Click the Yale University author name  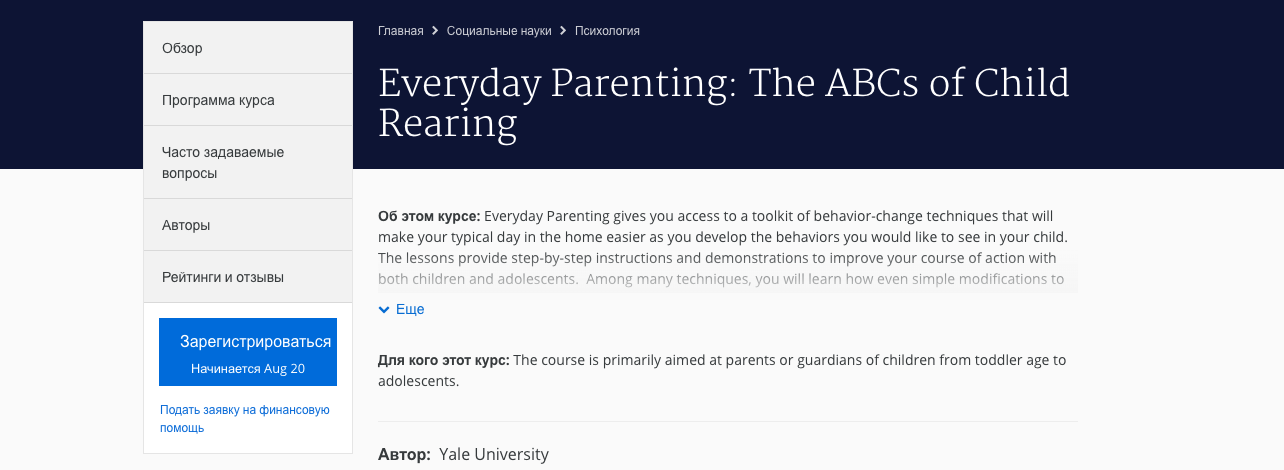tap(494, 455)
